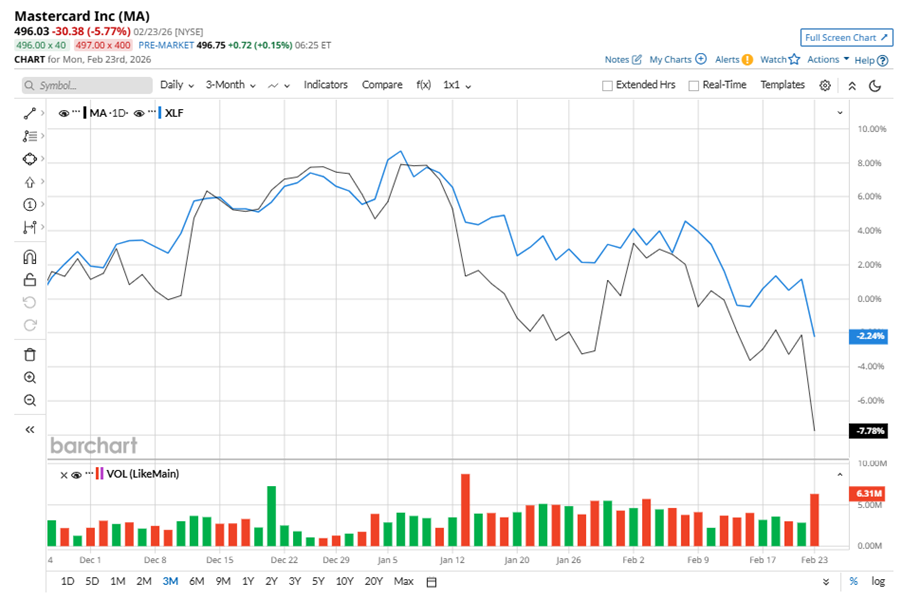Toggle the lock drawings padlock
The height and width of the screenshot is (601, 902).
pos(29,280)
